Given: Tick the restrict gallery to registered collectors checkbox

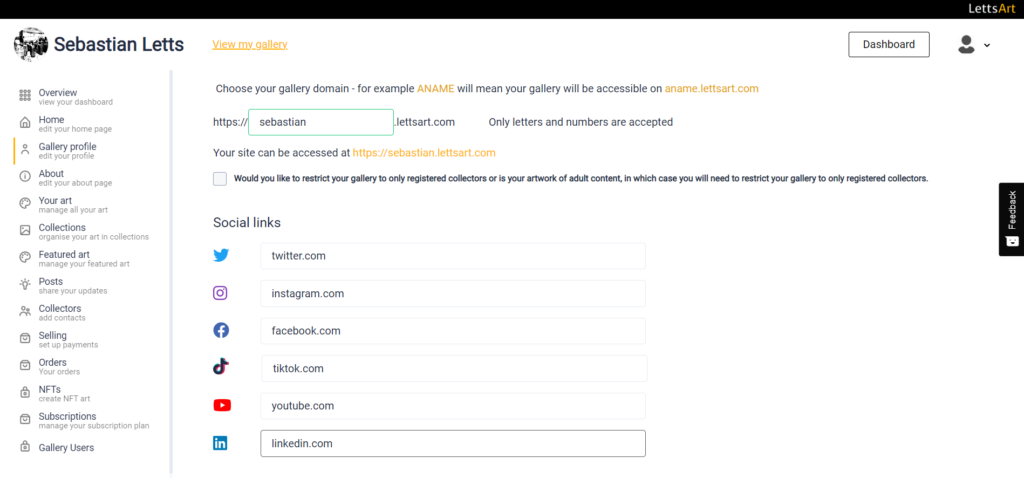Looking at the screenshot, I should [x=220, y=179].
